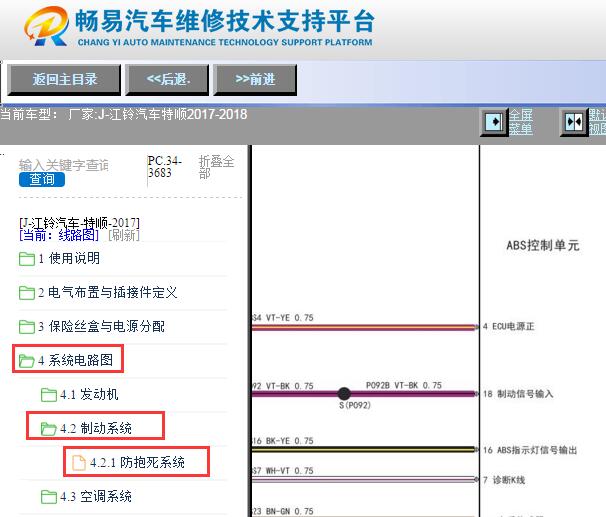Viewport: 606px width, 517px height.
Task: Click the [刷新] refresh link
Action: click(124, 235)
